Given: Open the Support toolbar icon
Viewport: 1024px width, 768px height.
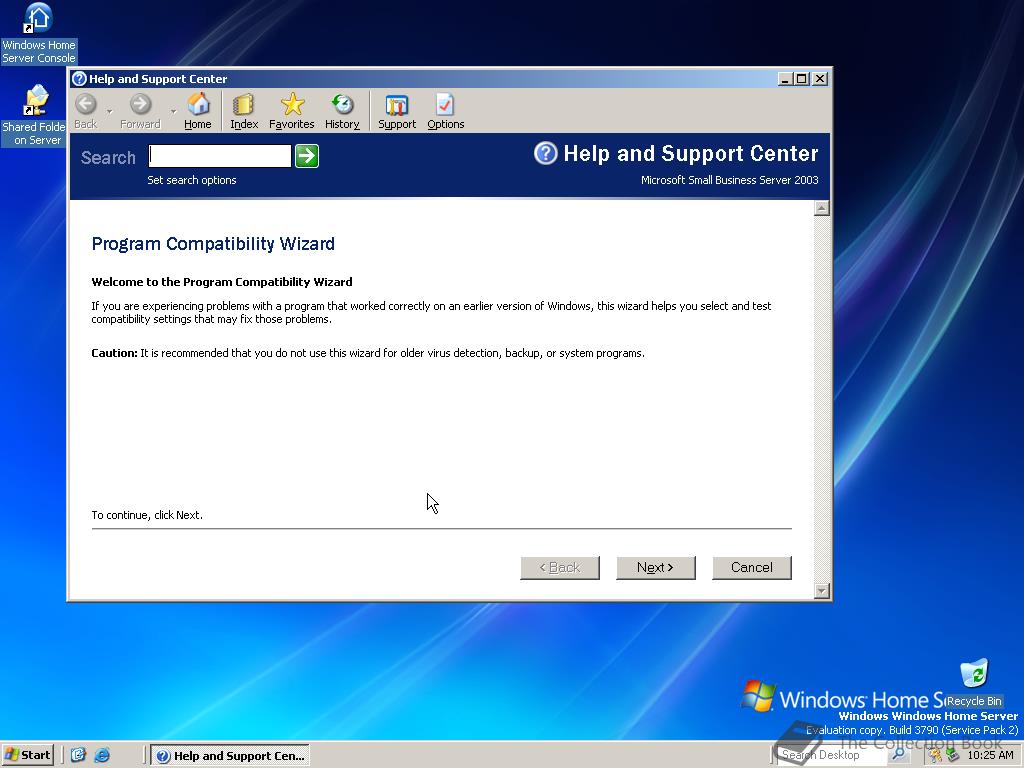Looking at the screenshot, I should click(x=396, y=110).
